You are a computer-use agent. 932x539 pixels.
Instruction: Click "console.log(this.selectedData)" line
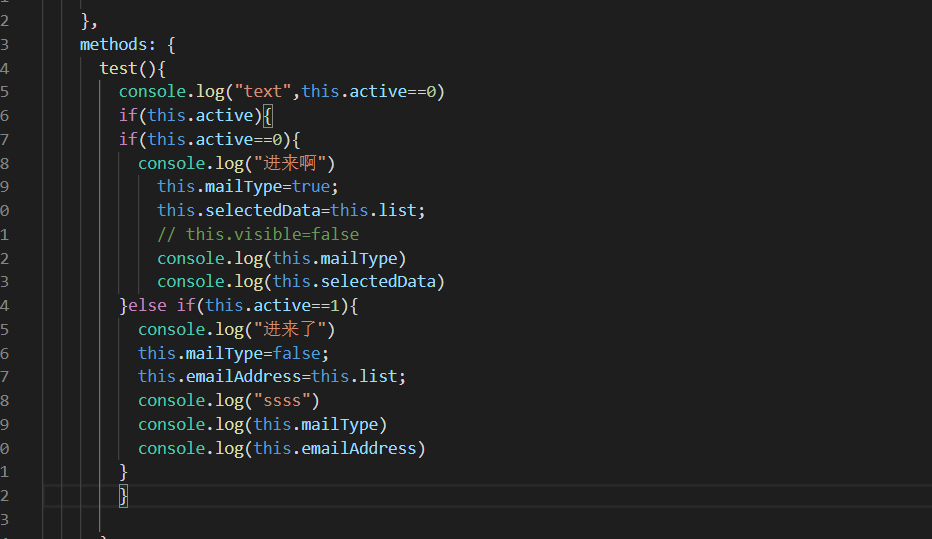click(x=301, y=282)
